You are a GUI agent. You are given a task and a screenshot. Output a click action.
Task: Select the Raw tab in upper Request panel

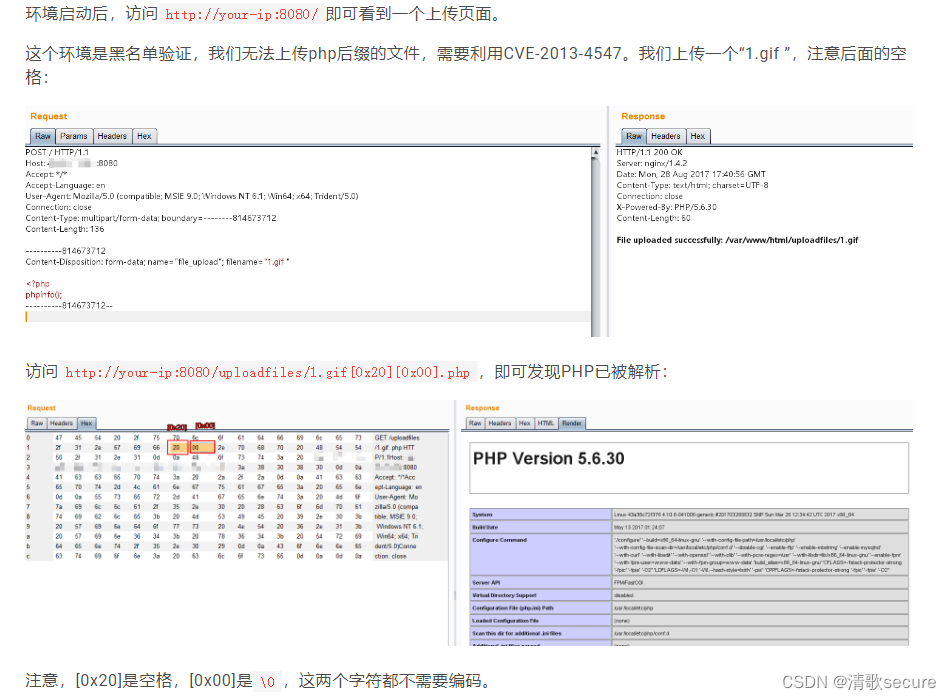click(x=42, y=136)
